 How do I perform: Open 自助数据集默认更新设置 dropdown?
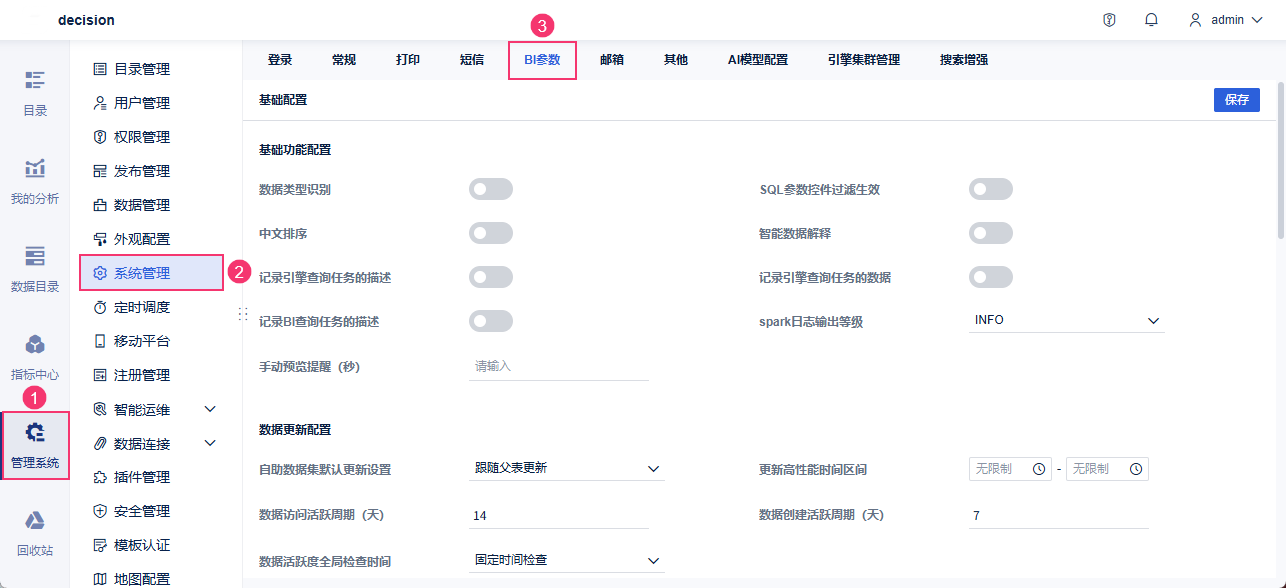coord(567,468)
